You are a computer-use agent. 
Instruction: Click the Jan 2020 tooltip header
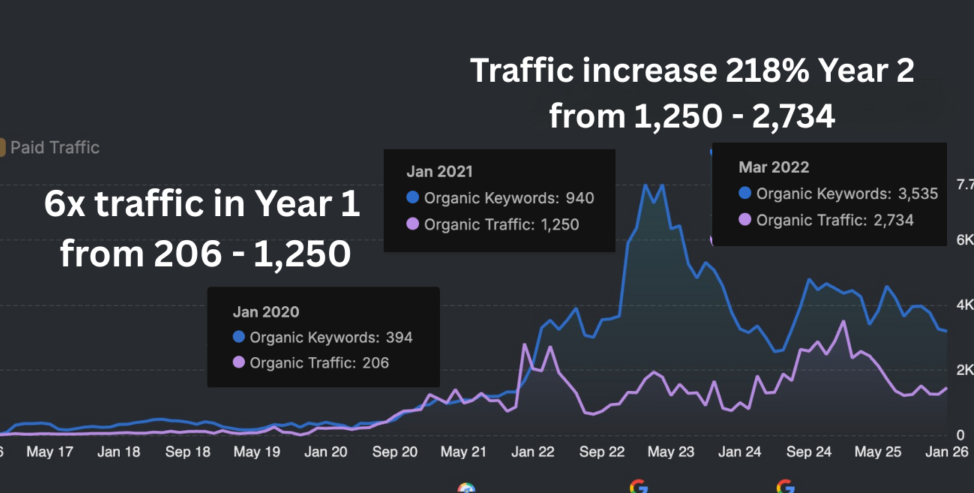[x=265, y=311]
